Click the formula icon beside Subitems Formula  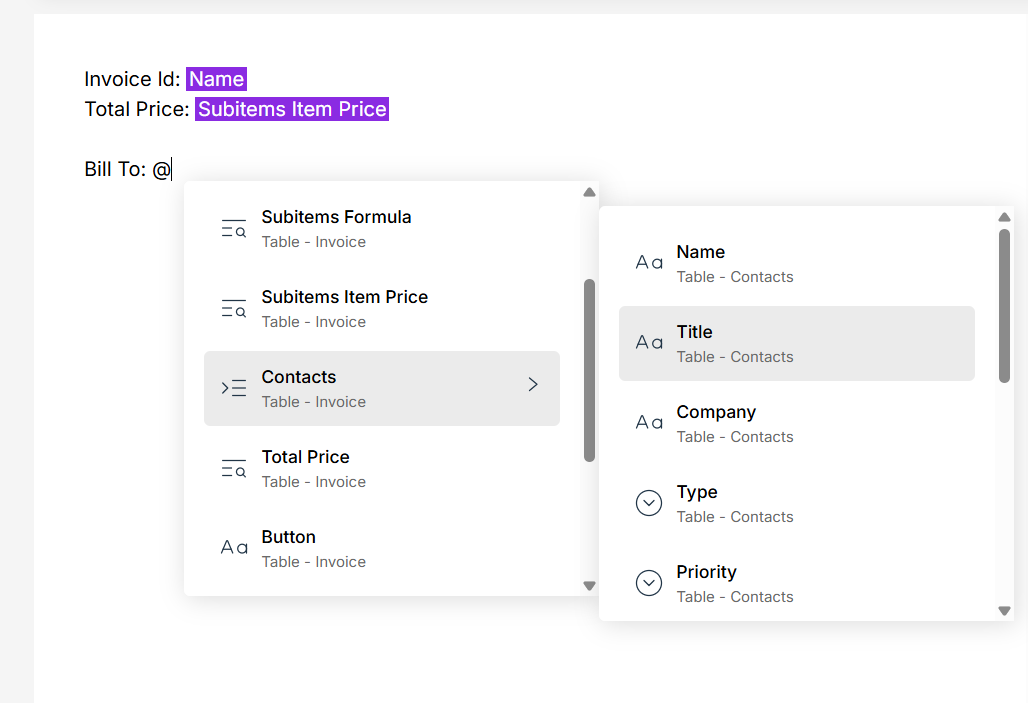[233, 228]
